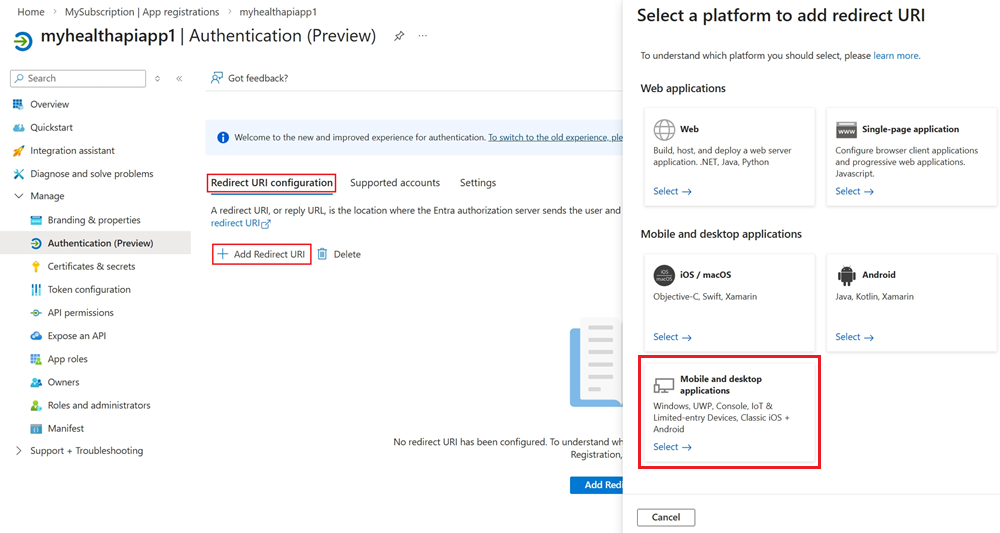Click the Delete trash icon
Viewport: 1000px width, 533px height.
322,254
